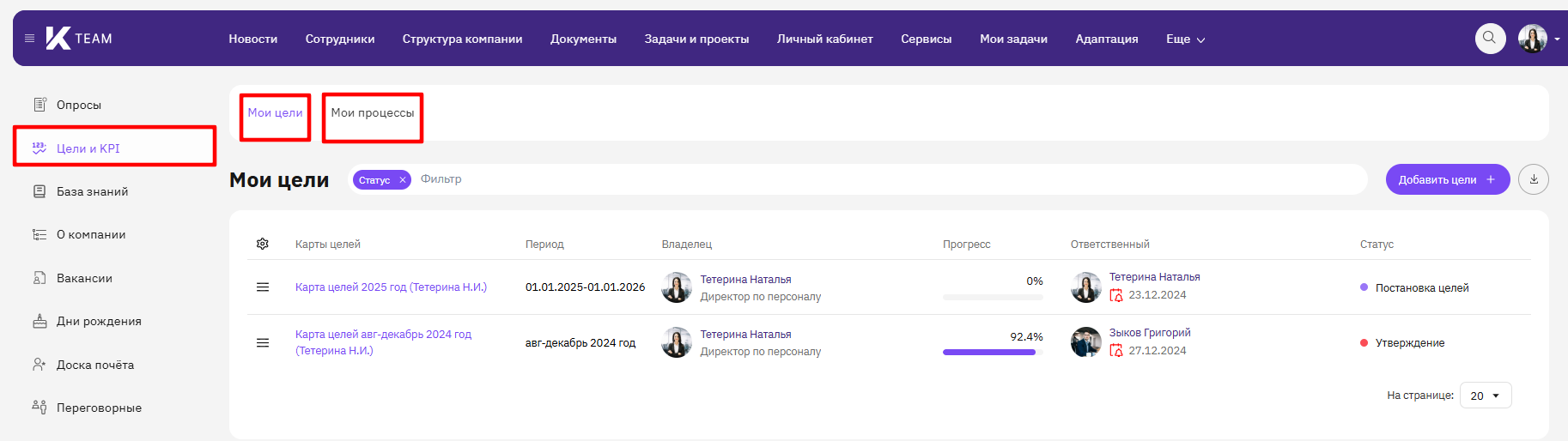The image size is (1568, 441).
Task: Click the K TEAM logo
Action: click(79, 39)
